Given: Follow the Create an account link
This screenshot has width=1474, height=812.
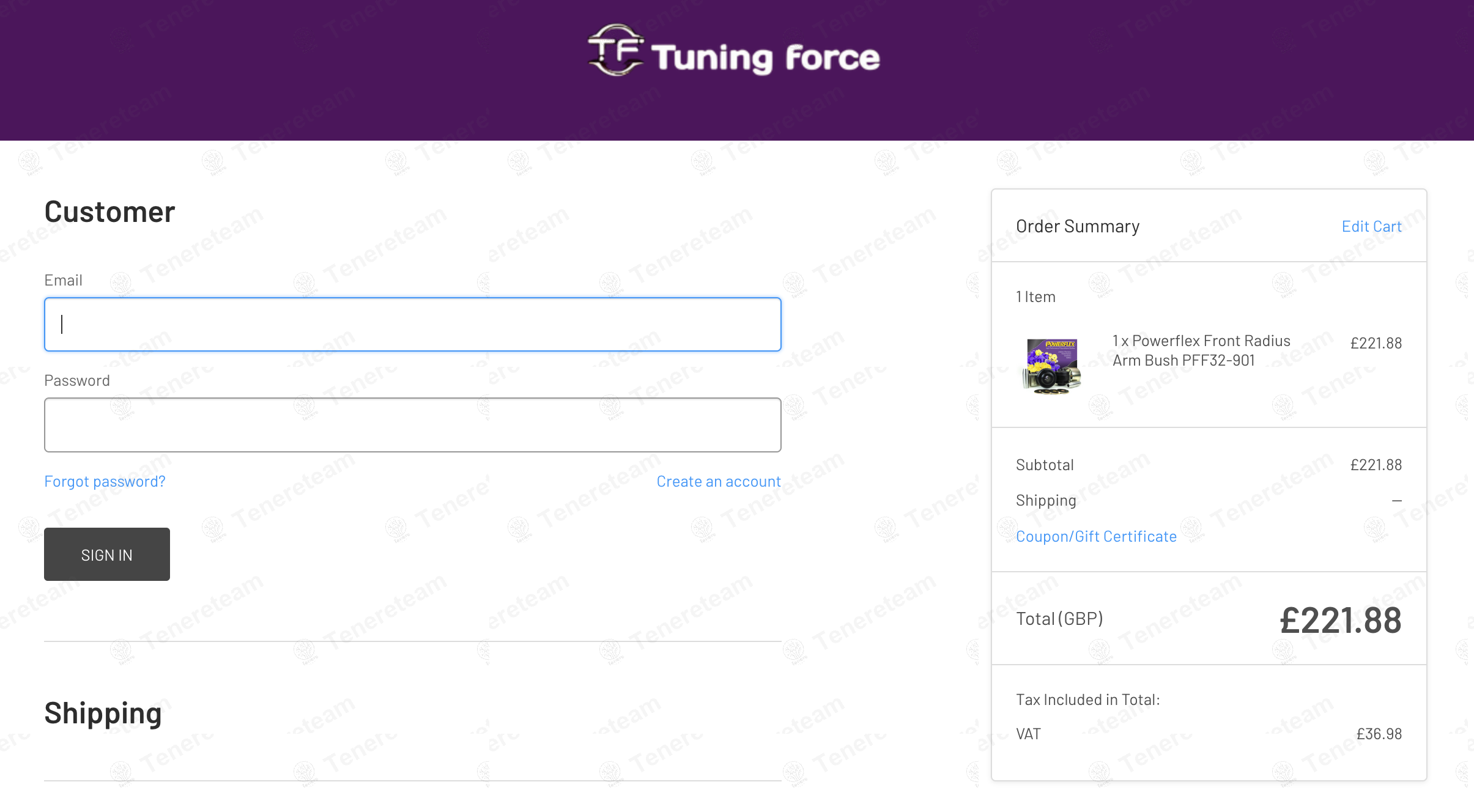Looking at the screenshot, I should click(x=719, y=481).
